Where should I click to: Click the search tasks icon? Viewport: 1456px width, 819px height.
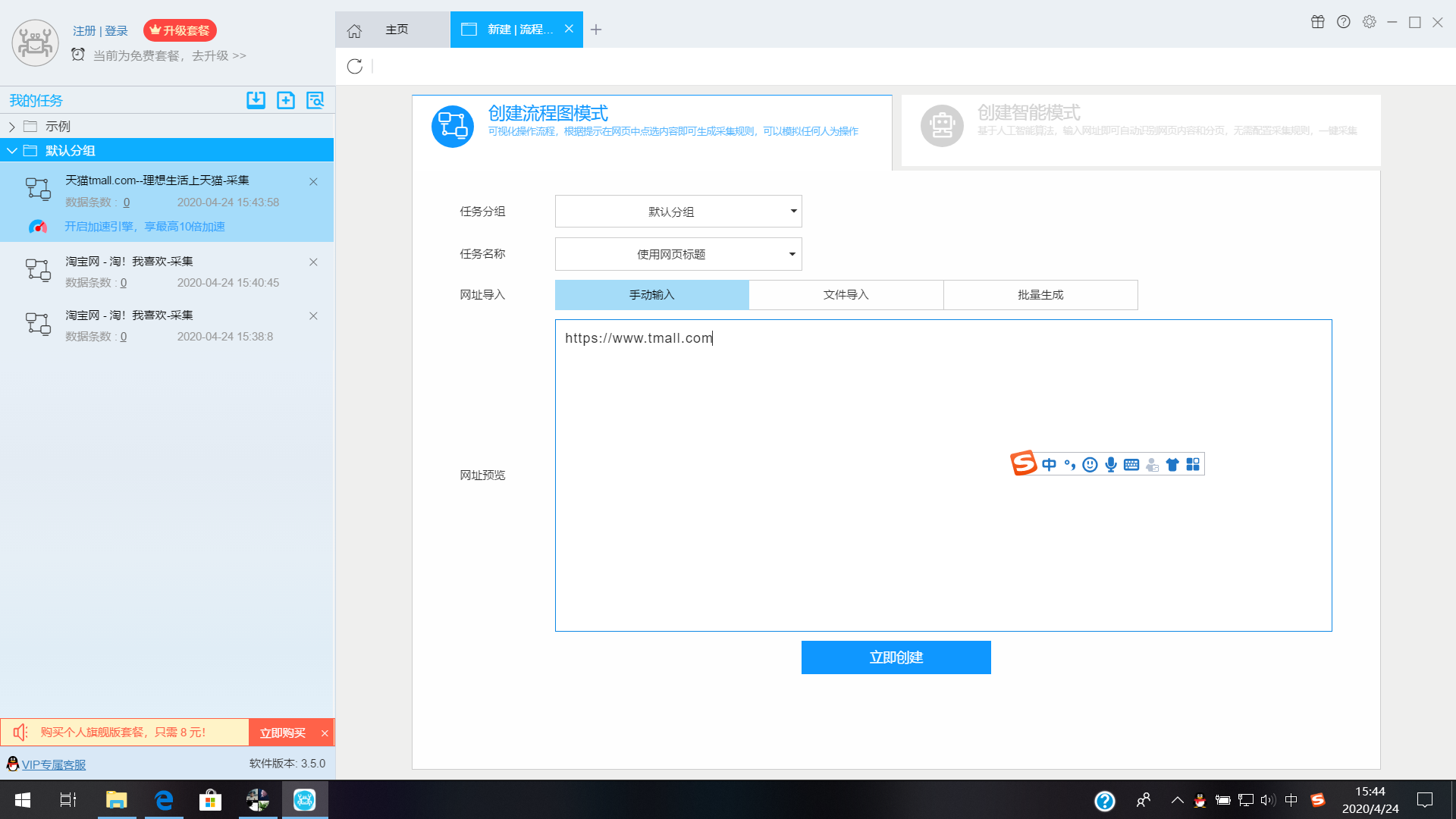(315, 100)
